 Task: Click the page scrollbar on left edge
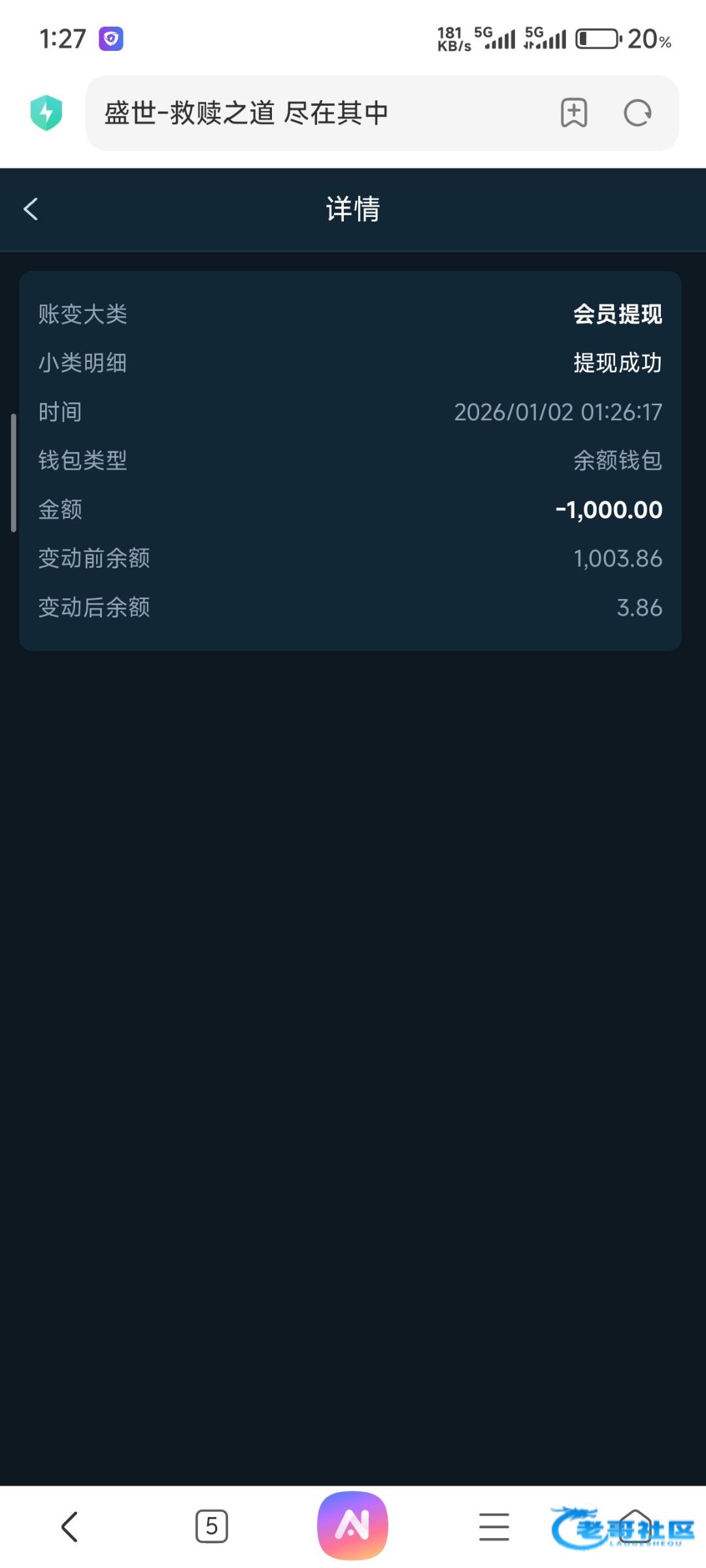[x=13, y=473]
